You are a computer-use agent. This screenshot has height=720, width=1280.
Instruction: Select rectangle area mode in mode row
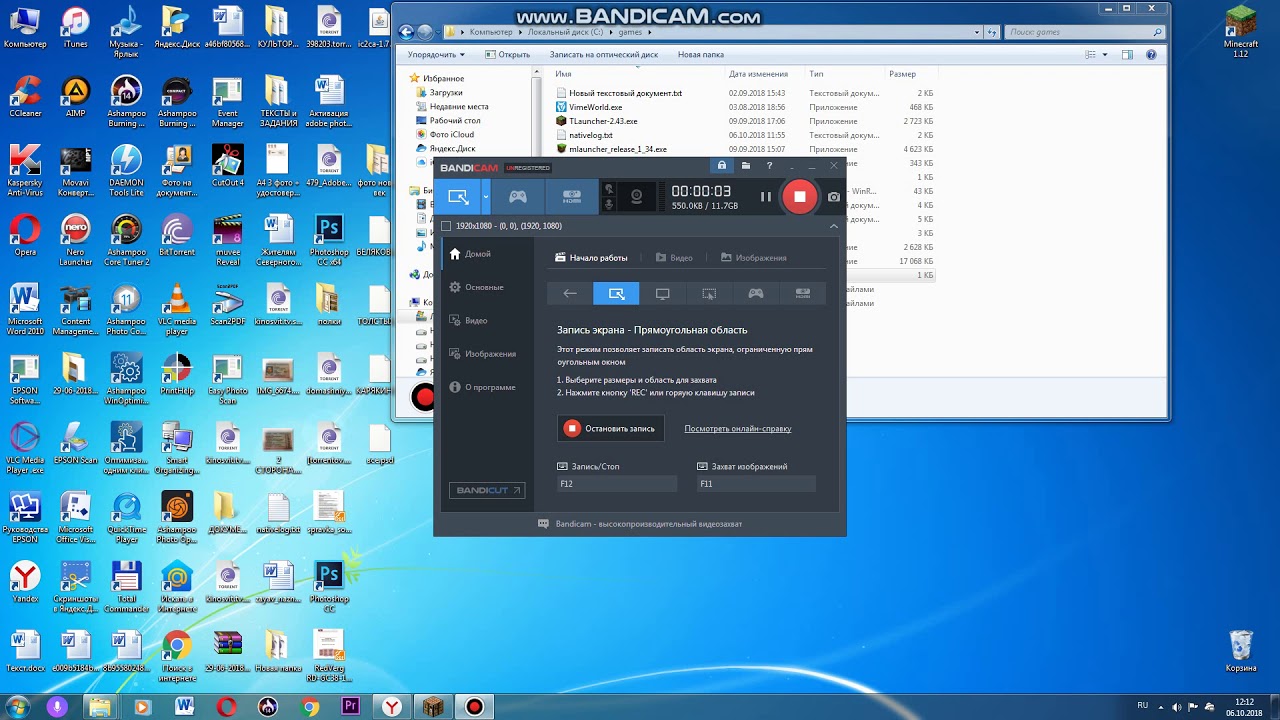click(616, 293)
